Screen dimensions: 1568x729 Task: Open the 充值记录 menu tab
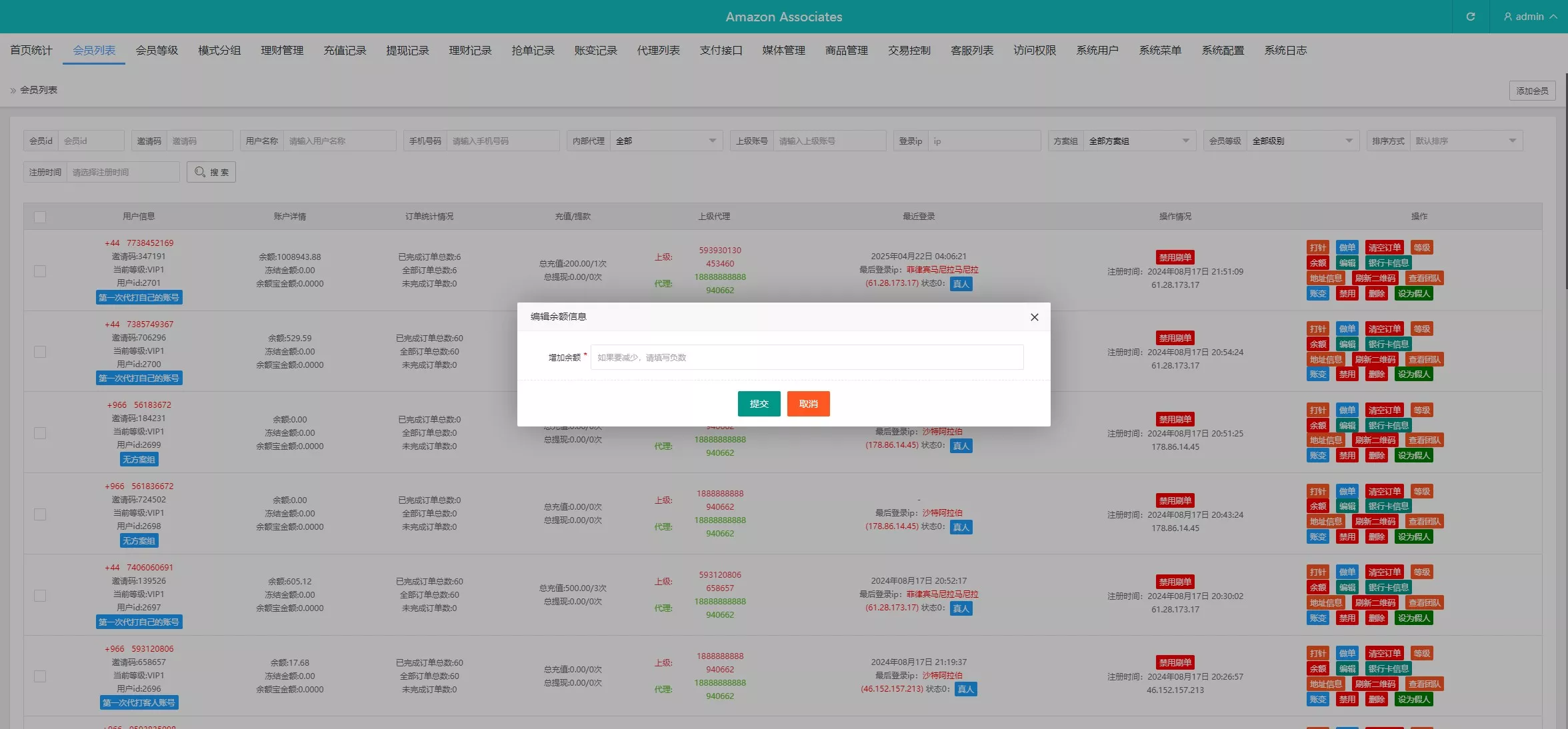(345, 51)
